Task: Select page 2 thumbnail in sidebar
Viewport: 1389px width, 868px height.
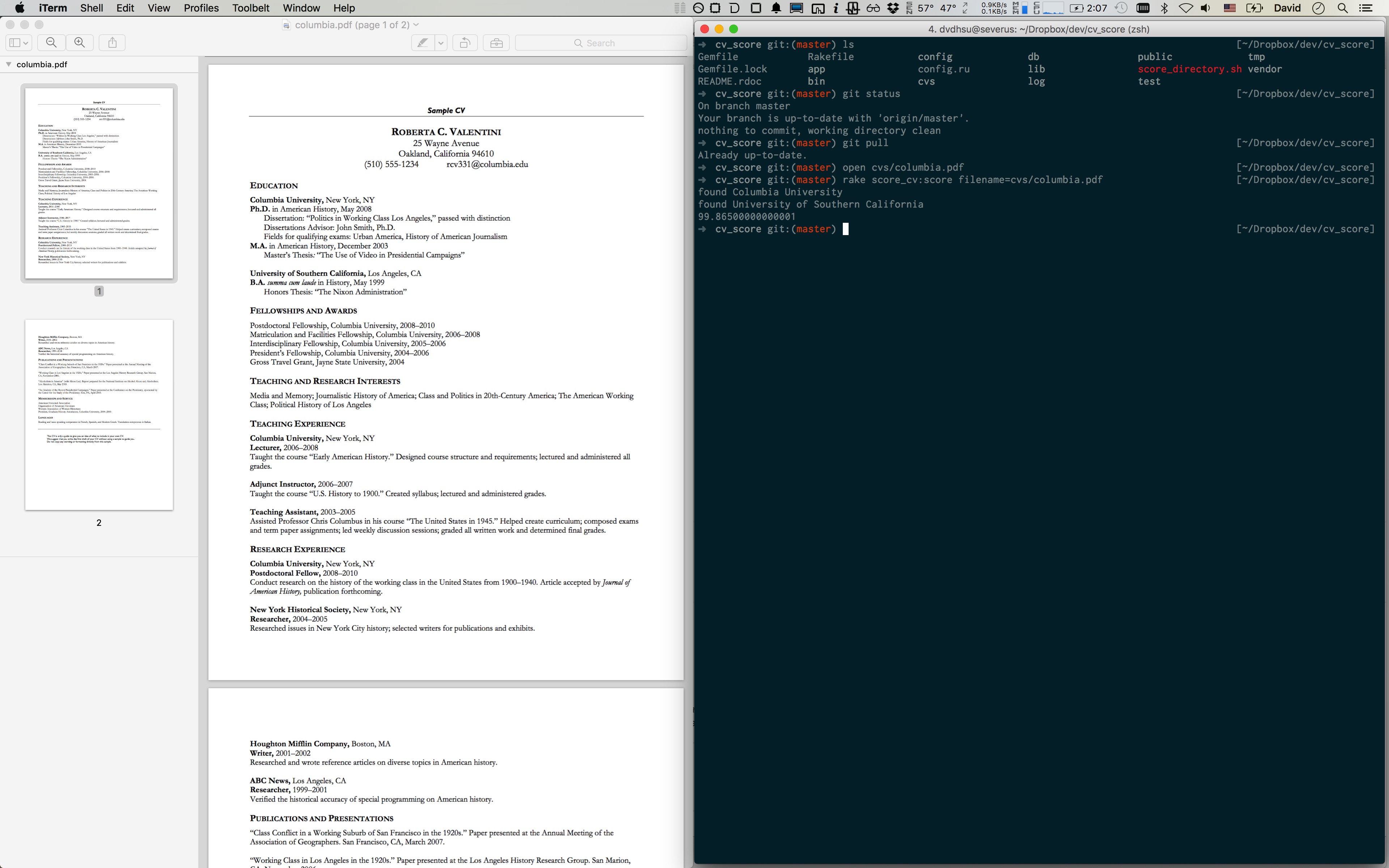Action: click(x=99, y=414)
